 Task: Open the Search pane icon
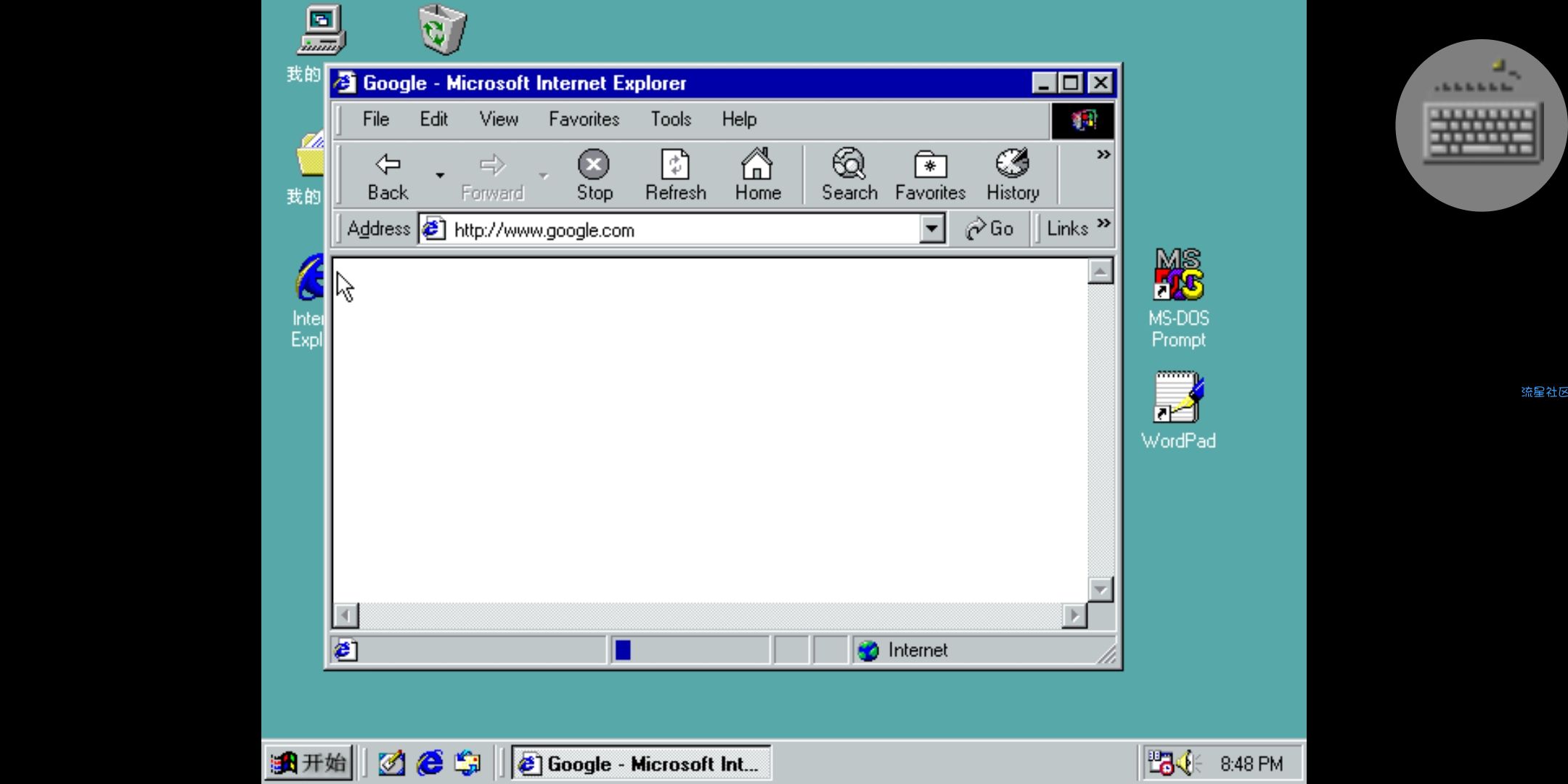click(x=849, y=176)
